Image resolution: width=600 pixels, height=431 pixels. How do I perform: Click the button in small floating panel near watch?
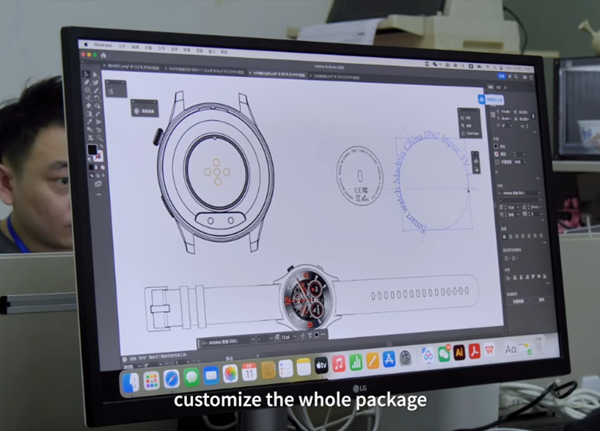coord(145,111)
